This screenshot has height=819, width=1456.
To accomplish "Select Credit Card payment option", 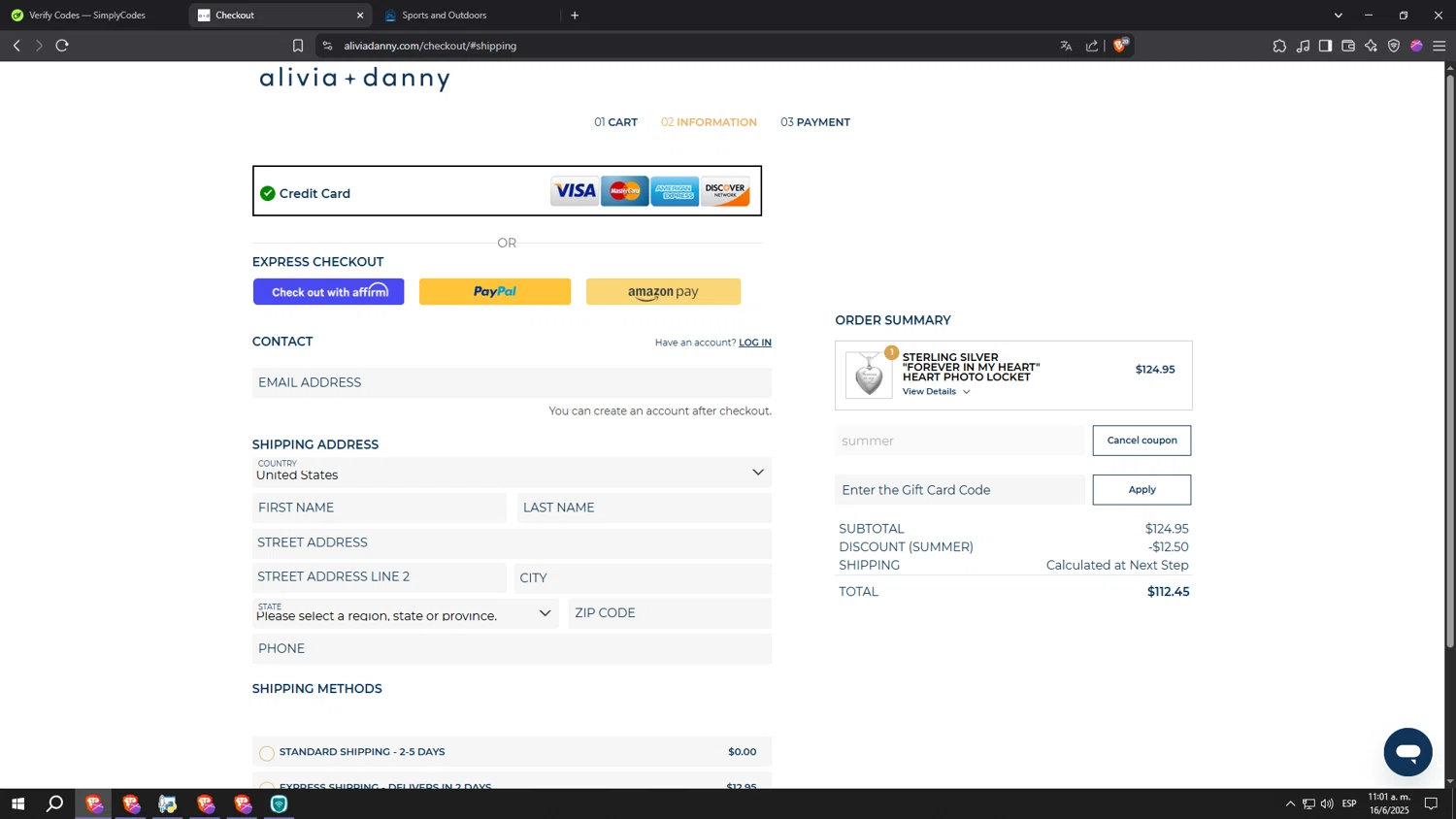I will pos(507,191).
